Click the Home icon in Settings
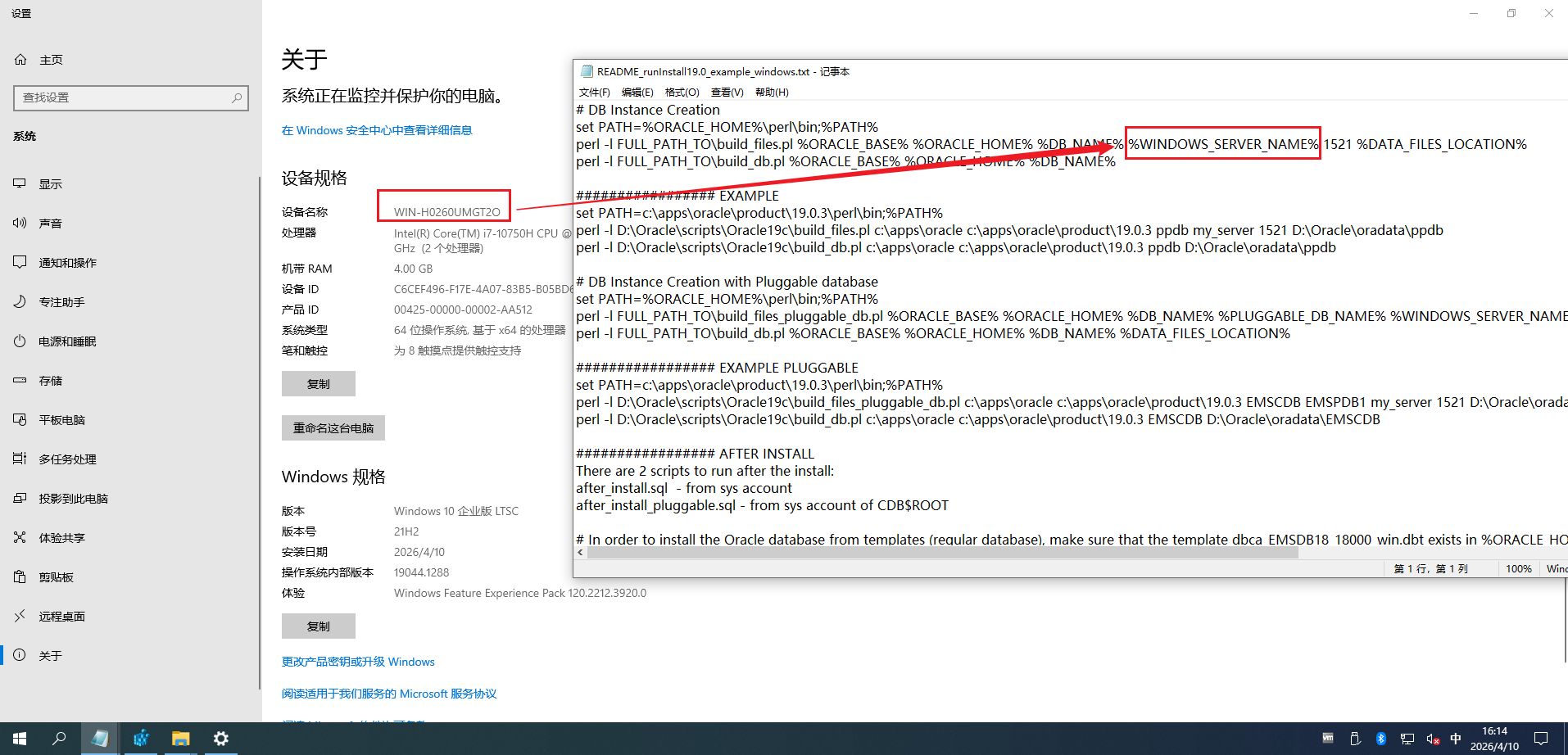1568x755 pixels. tap(20, 60)
